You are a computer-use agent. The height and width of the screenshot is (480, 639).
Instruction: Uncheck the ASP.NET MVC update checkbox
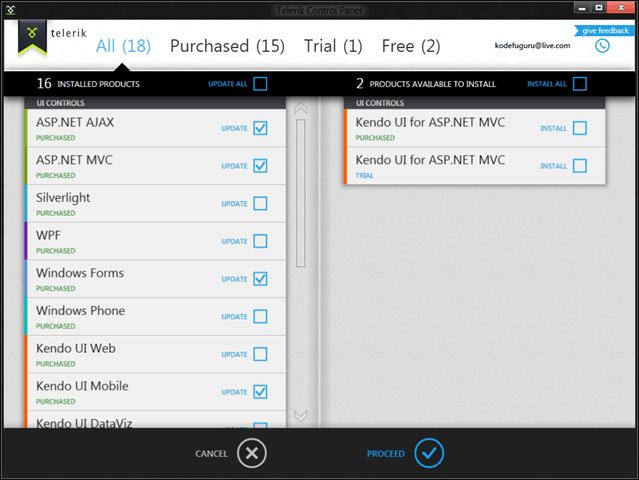260,166
